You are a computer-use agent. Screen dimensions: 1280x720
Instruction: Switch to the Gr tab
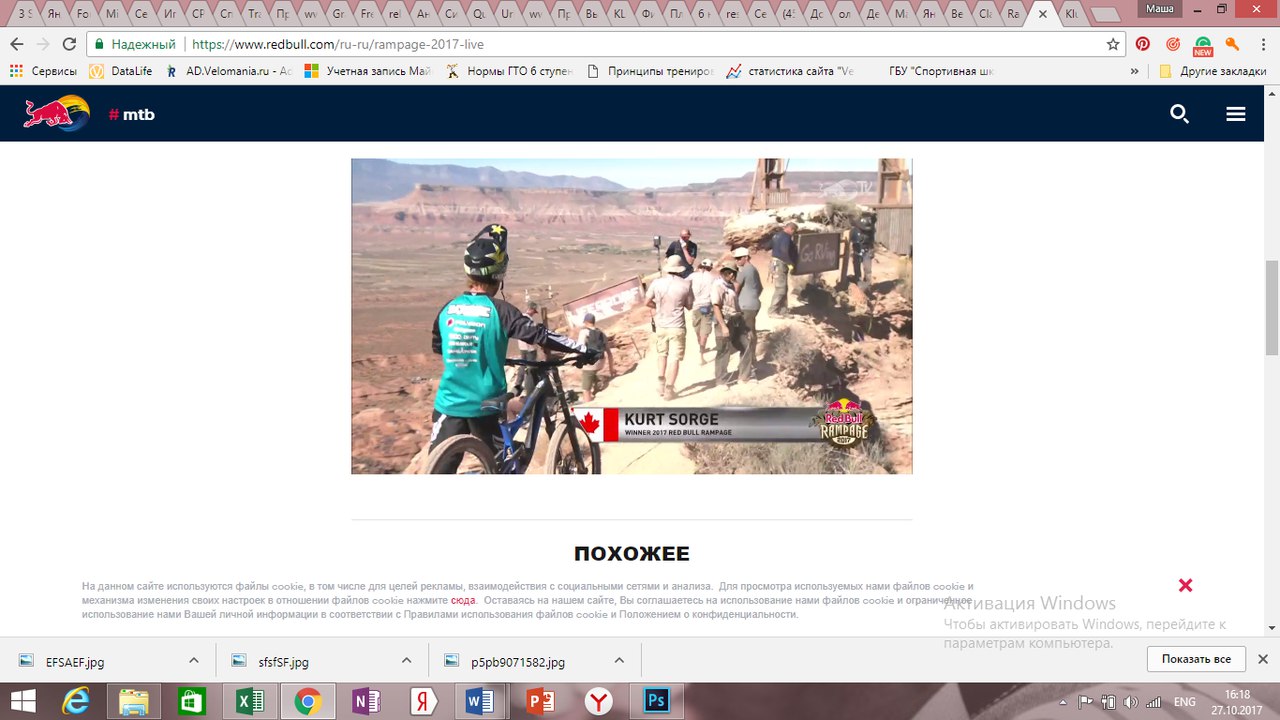tap(338, 15)
